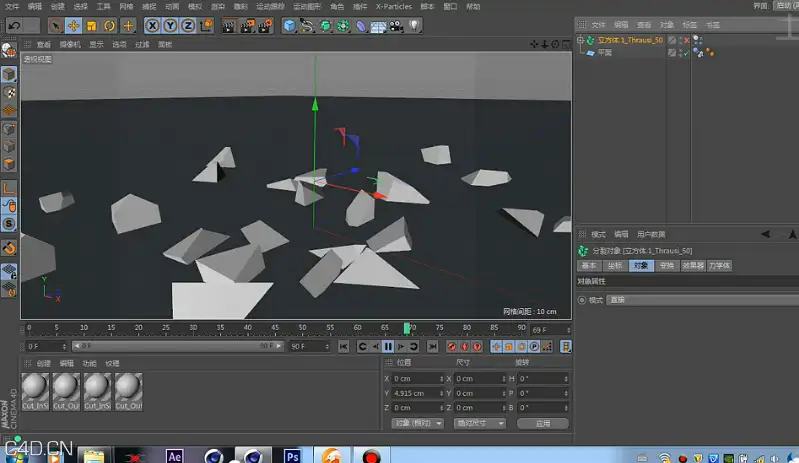The image size is (799, 463).
Task: Toggle the Z axis lock
Action: tap(188, 25)
